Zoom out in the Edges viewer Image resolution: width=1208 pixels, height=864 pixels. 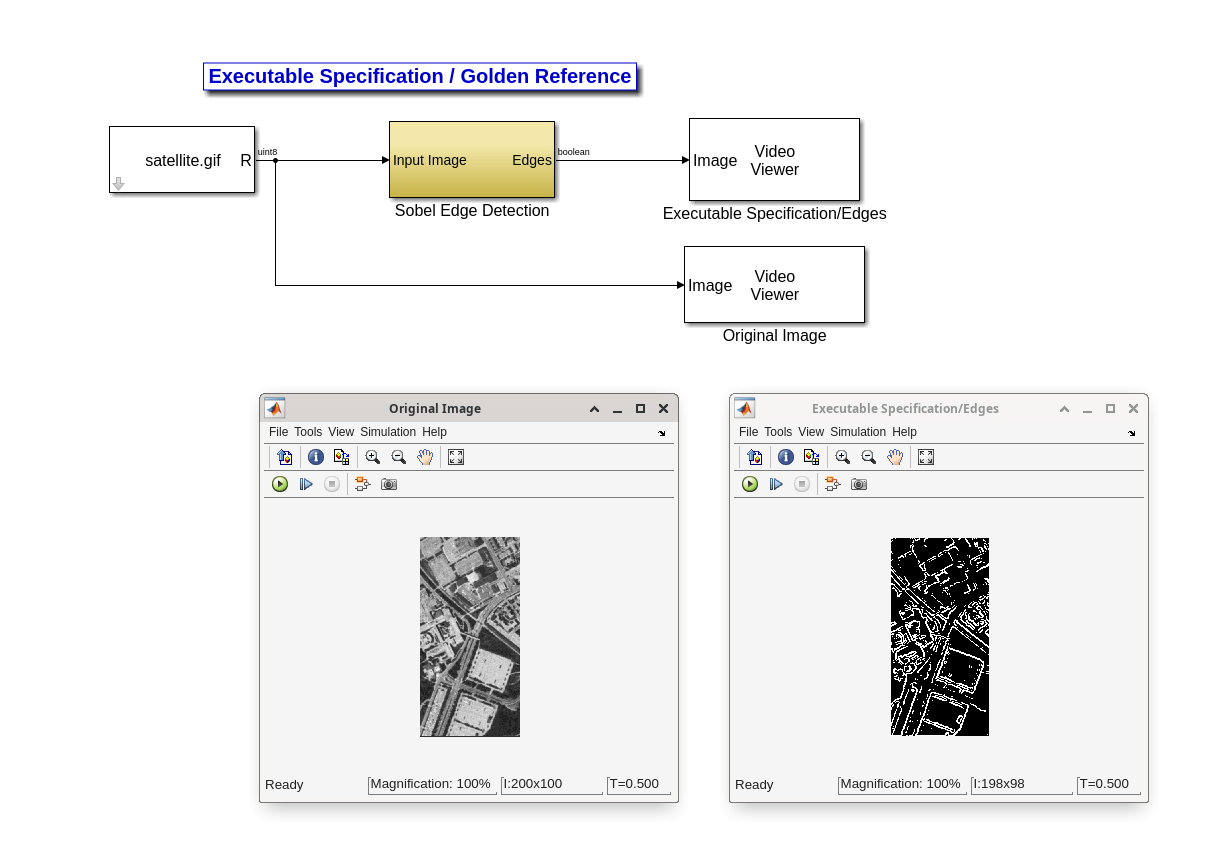(869, 457)
